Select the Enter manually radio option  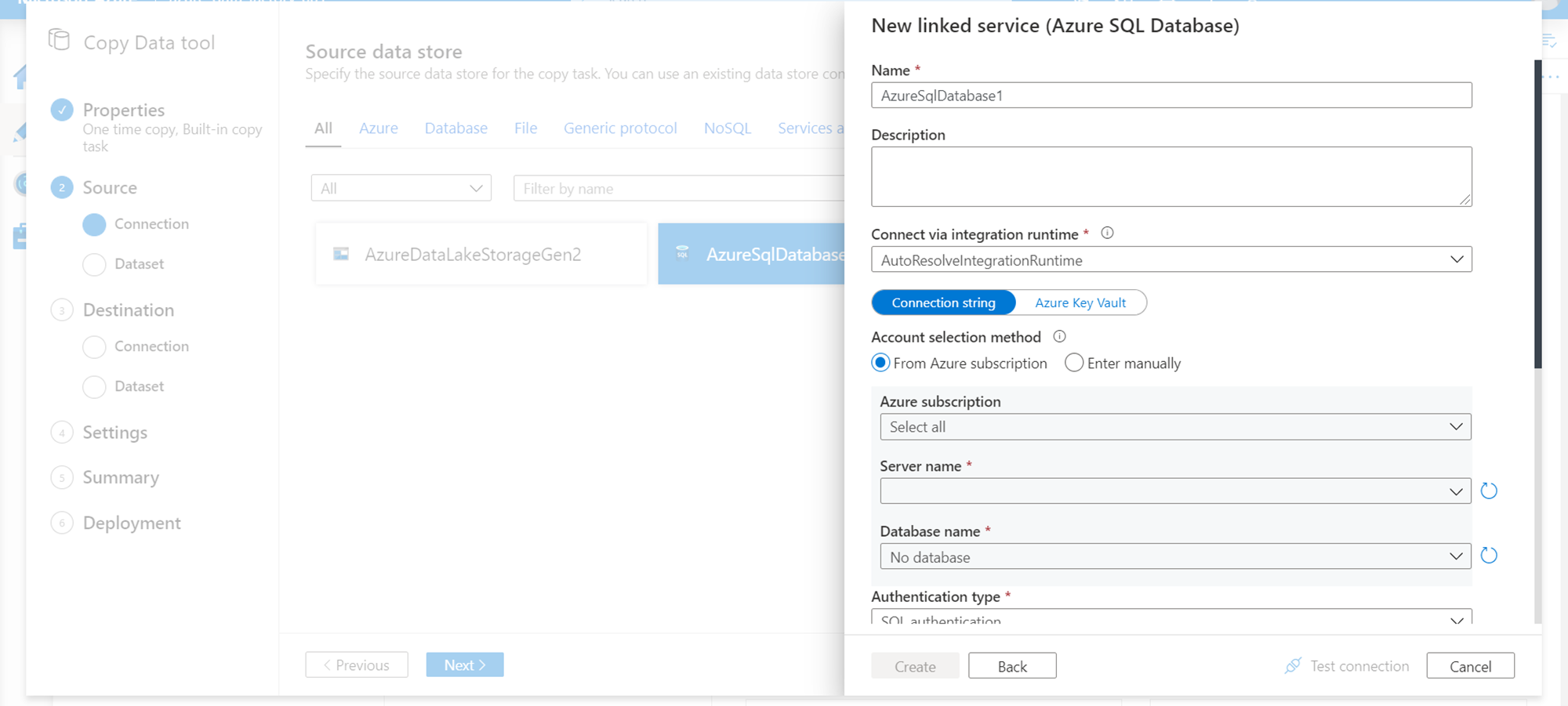[x=1074, y=363]
